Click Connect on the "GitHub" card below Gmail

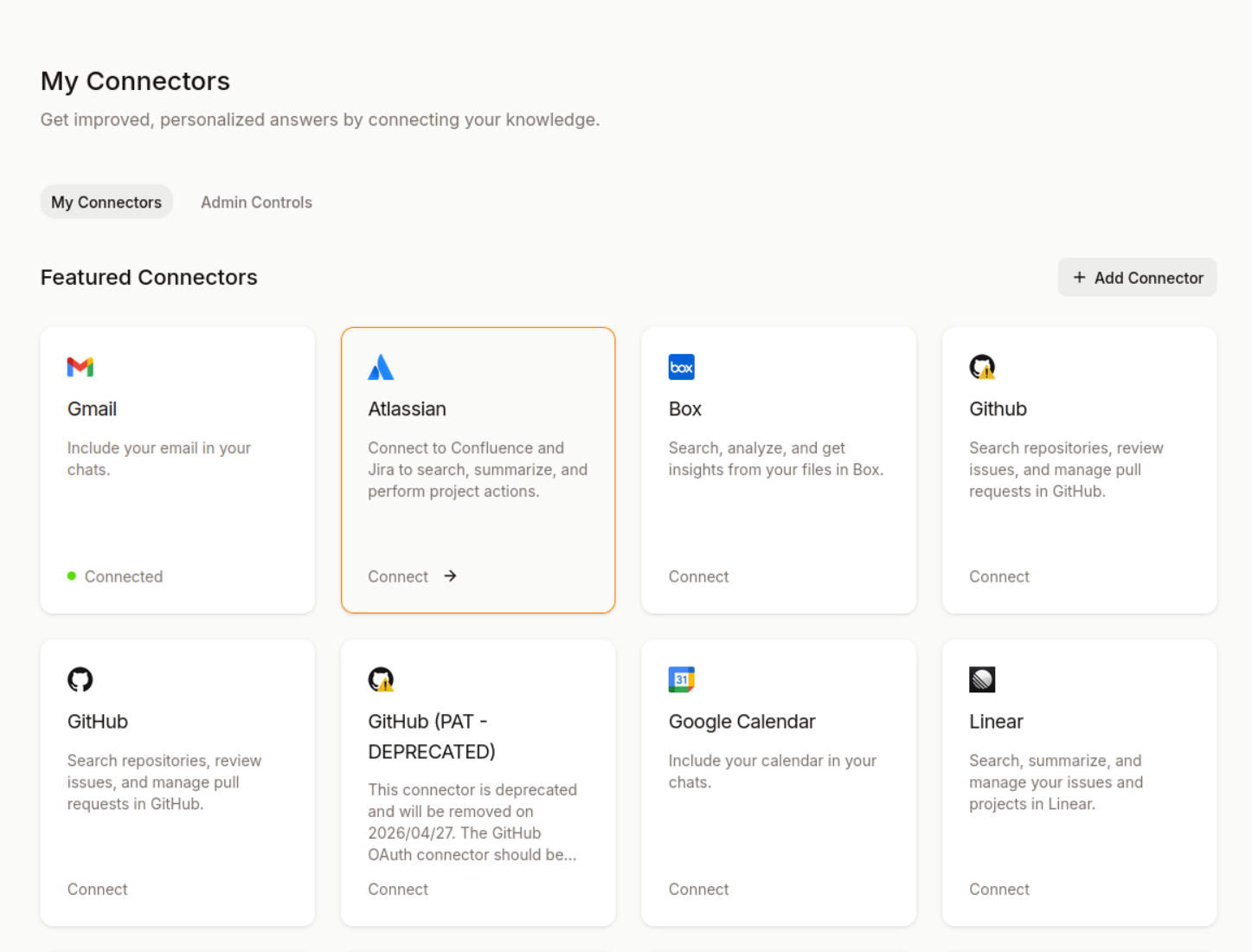click(x=97, y=889)
